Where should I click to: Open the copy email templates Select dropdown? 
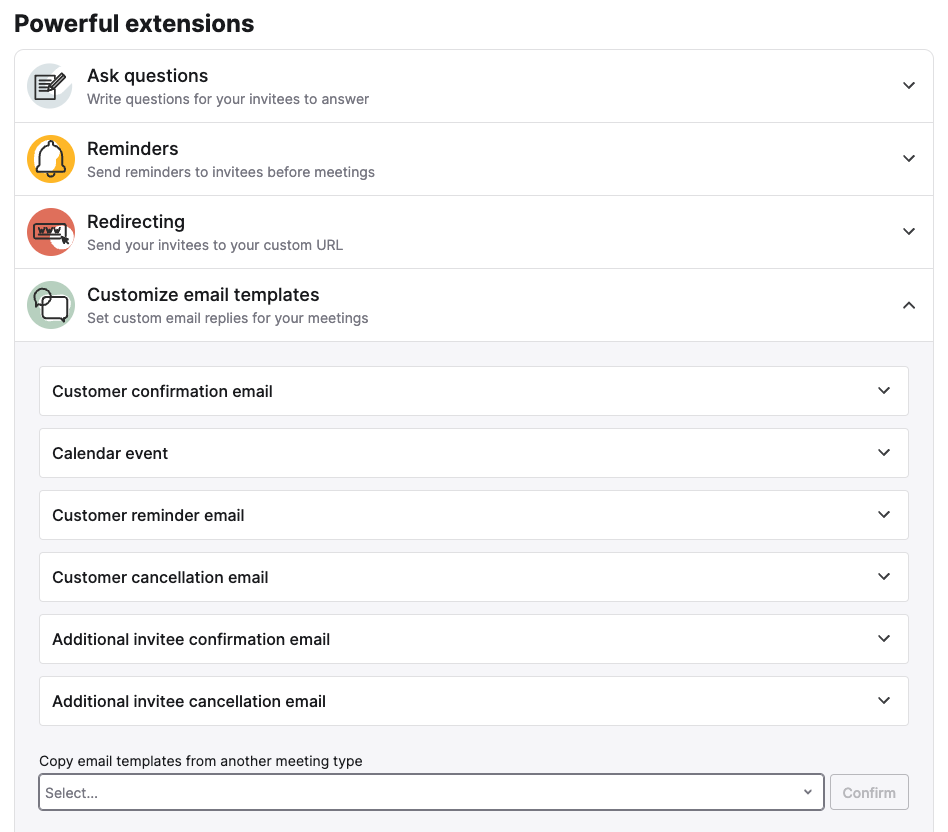431,792
